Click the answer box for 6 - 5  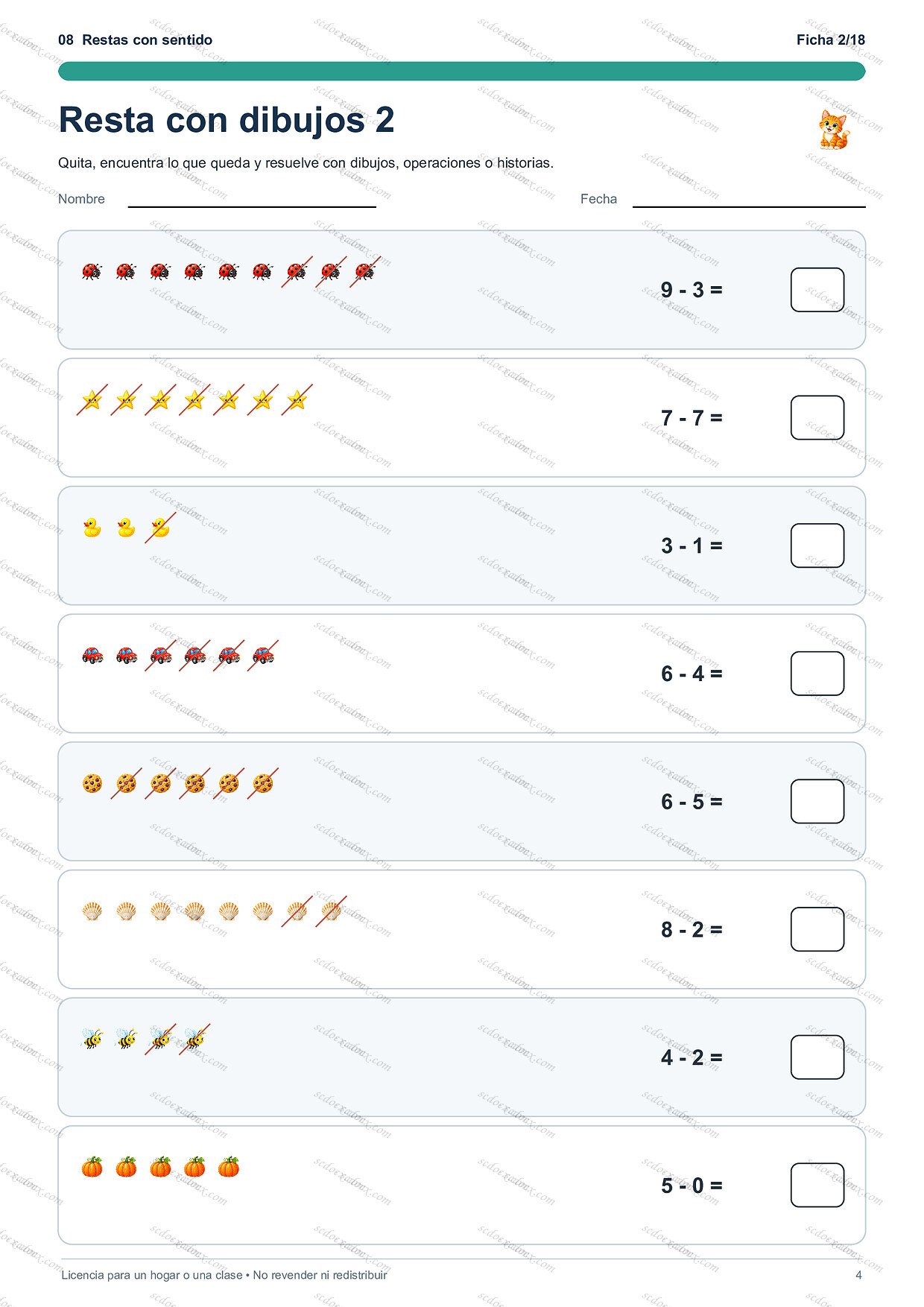tap(817, 802)
